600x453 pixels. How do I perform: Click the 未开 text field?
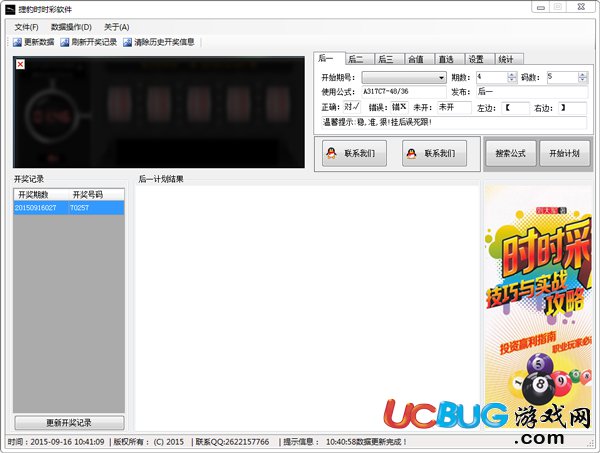(454, 108)
